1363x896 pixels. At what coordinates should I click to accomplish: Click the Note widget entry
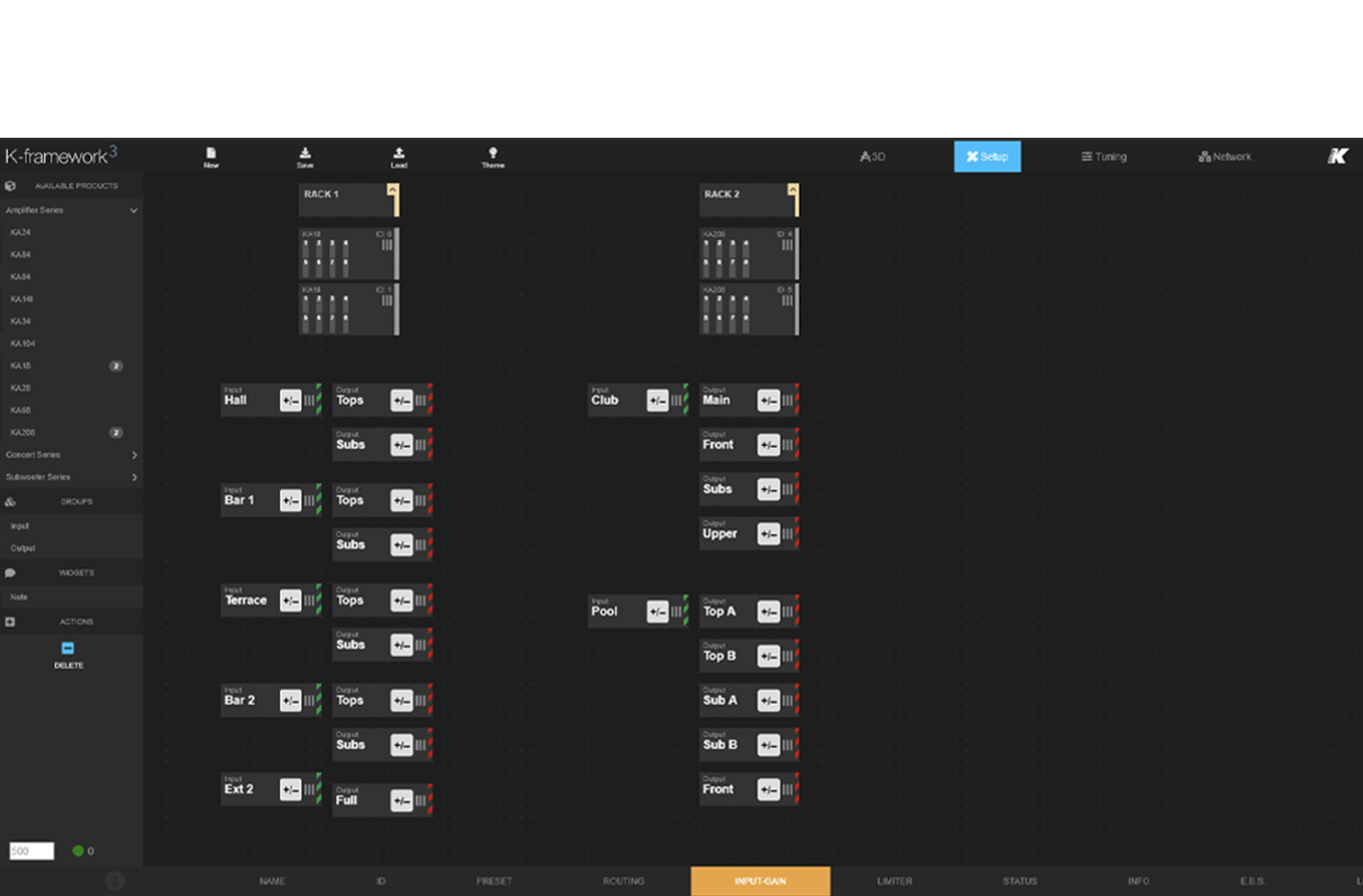(x=19, y=597)
